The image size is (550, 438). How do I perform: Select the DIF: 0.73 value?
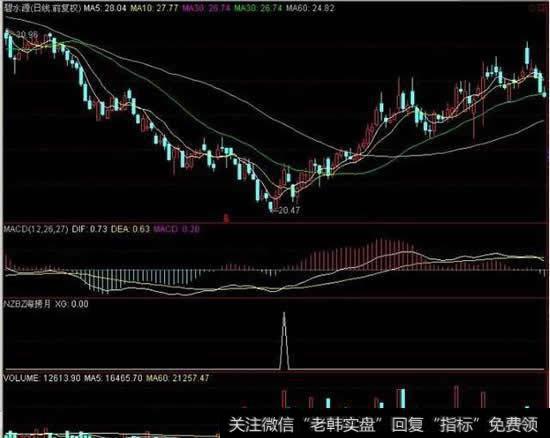89,229
